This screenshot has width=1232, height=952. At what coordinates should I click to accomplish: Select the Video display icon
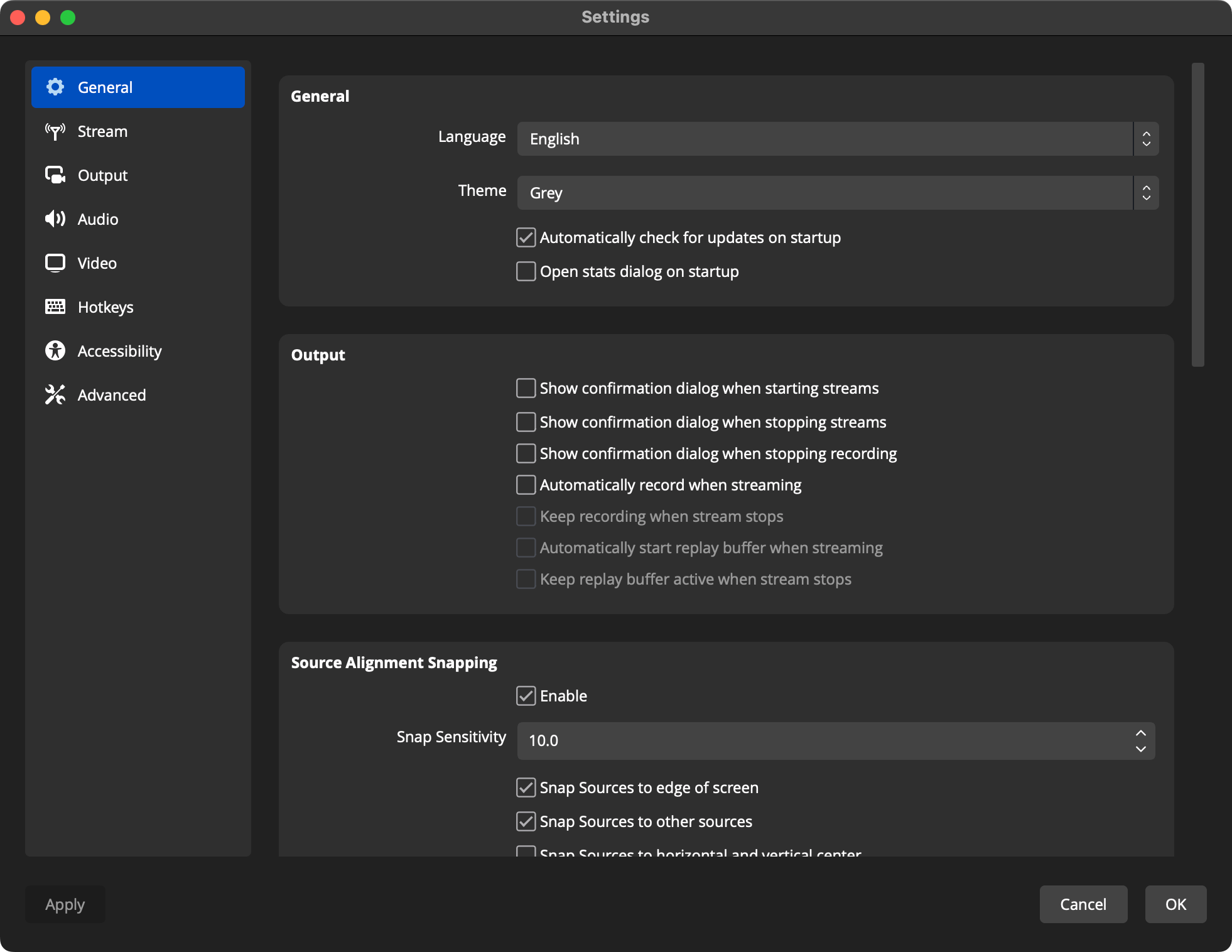click(x=55, y=263)
